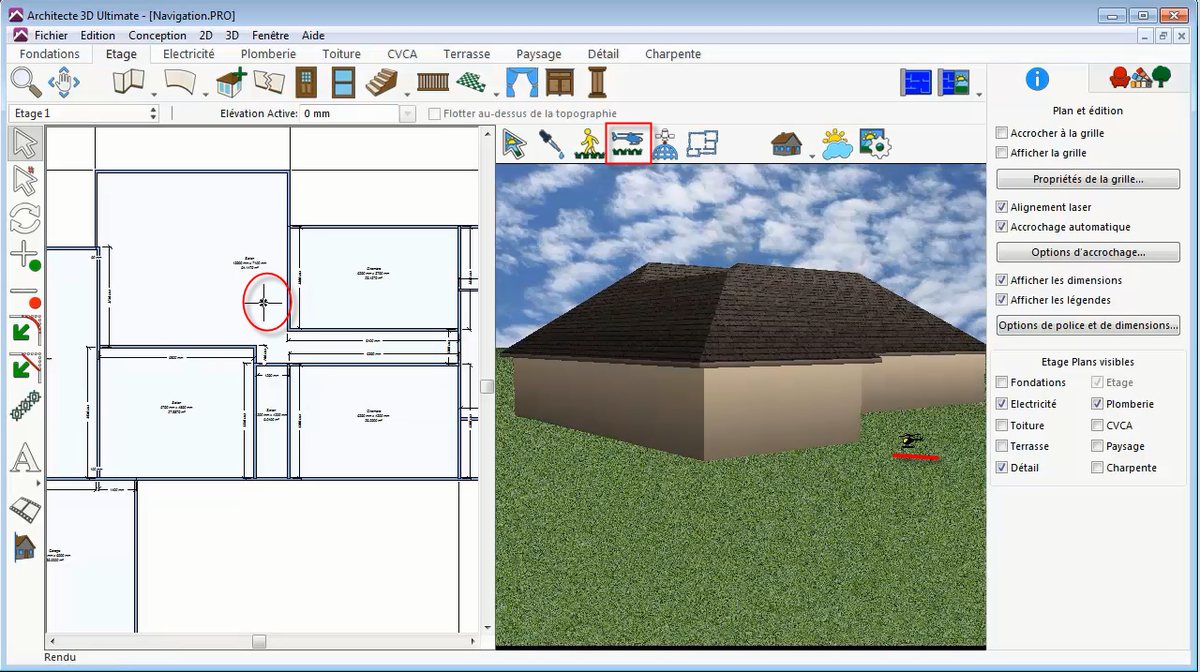Select the zoom magnifier tool
Image resolution: width=1200 pixels, height=672 pixels.
tap(26, 82)
